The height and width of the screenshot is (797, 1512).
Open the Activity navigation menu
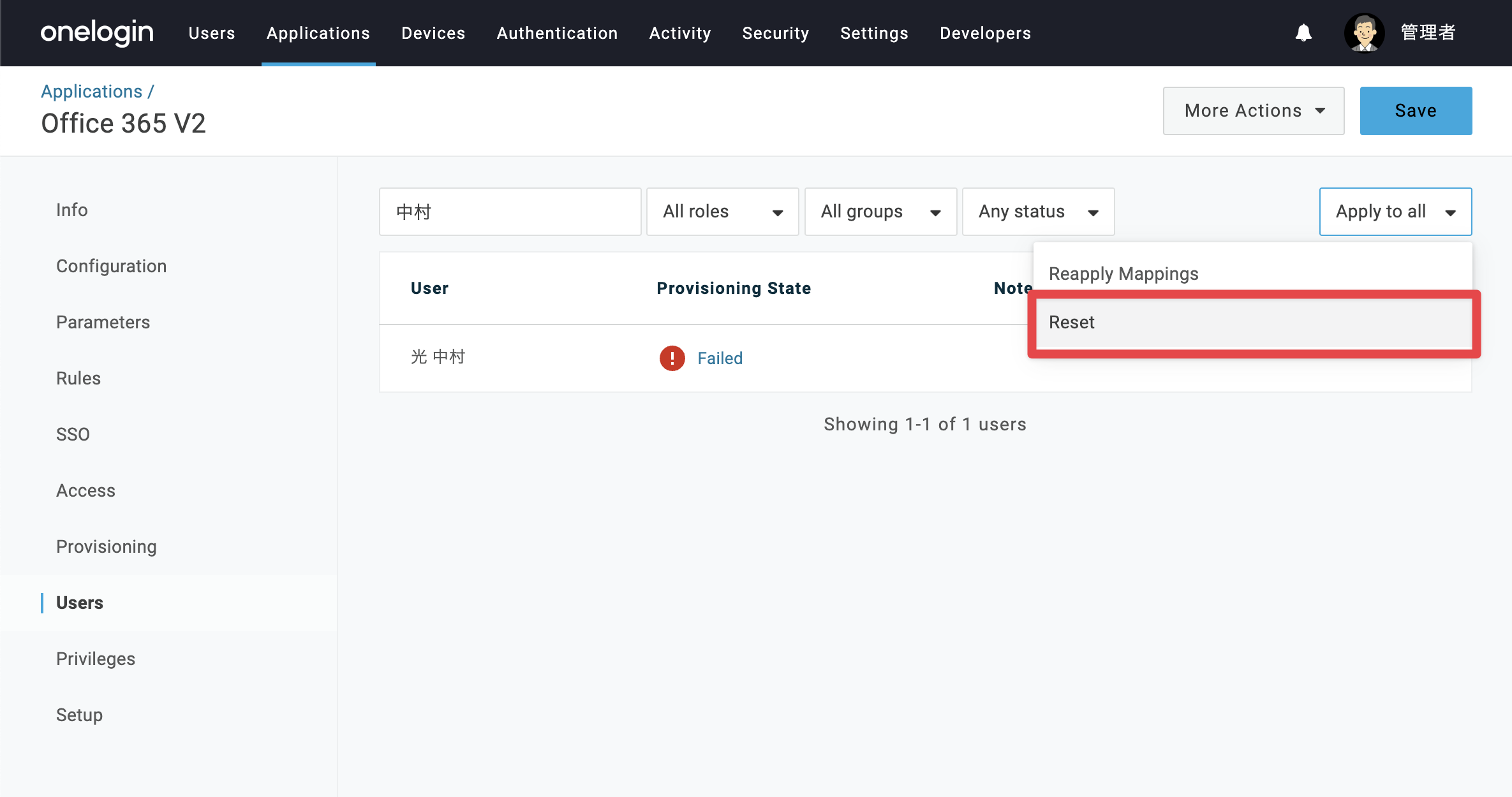(680, 33)
